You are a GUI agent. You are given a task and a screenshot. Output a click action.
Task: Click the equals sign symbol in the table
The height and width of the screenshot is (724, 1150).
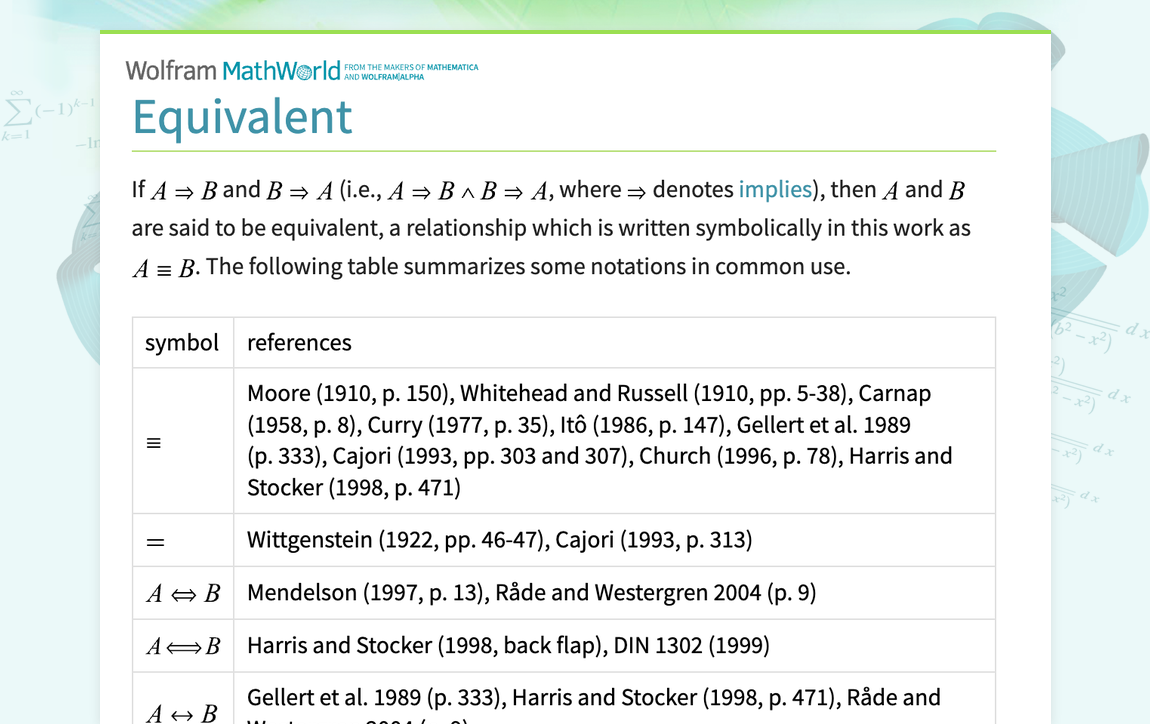point(153,540)
